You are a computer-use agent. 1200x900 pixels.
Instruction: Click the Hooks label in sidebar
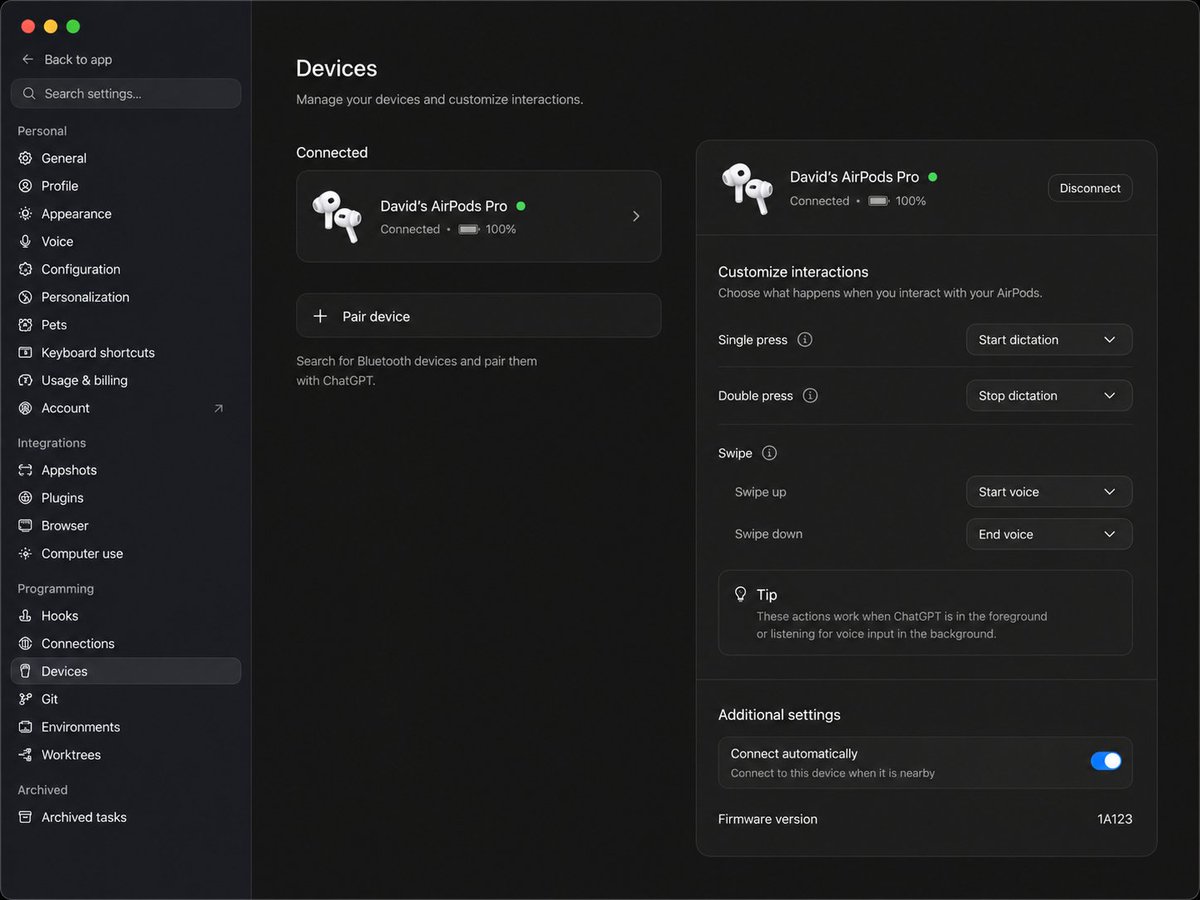click(x=60, y=616)
